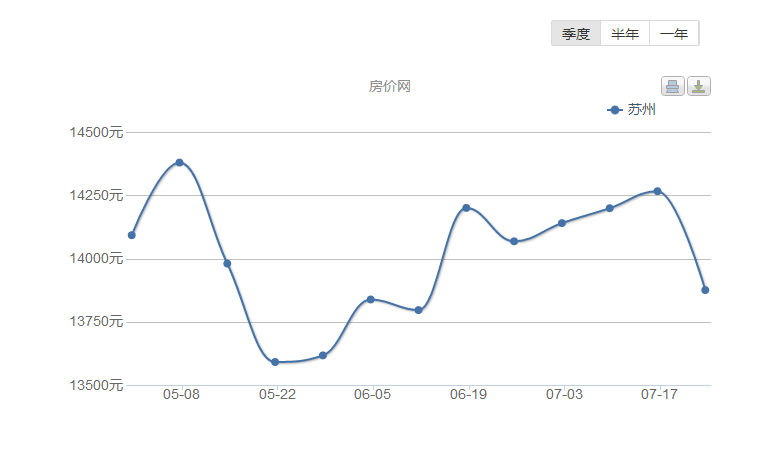Click the last data point on the line

coord(705,290)
